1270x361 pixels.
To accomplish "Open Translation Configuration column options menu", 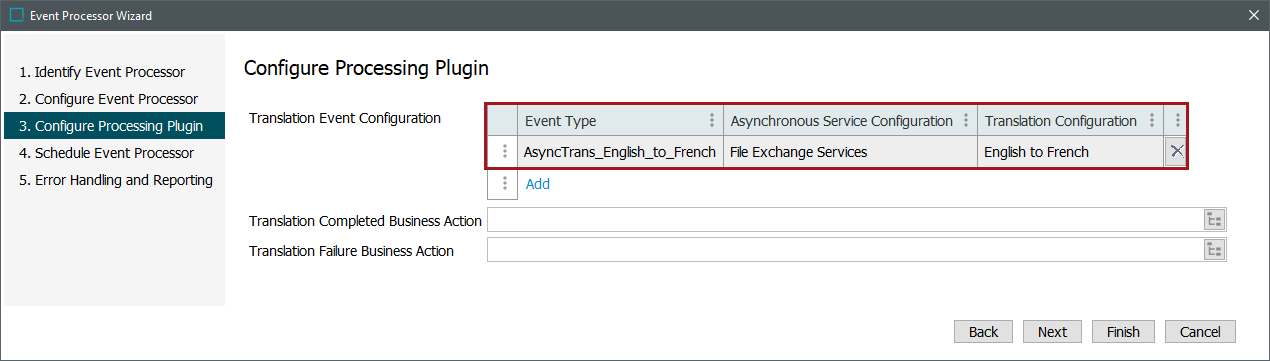I will [1152, 121].
